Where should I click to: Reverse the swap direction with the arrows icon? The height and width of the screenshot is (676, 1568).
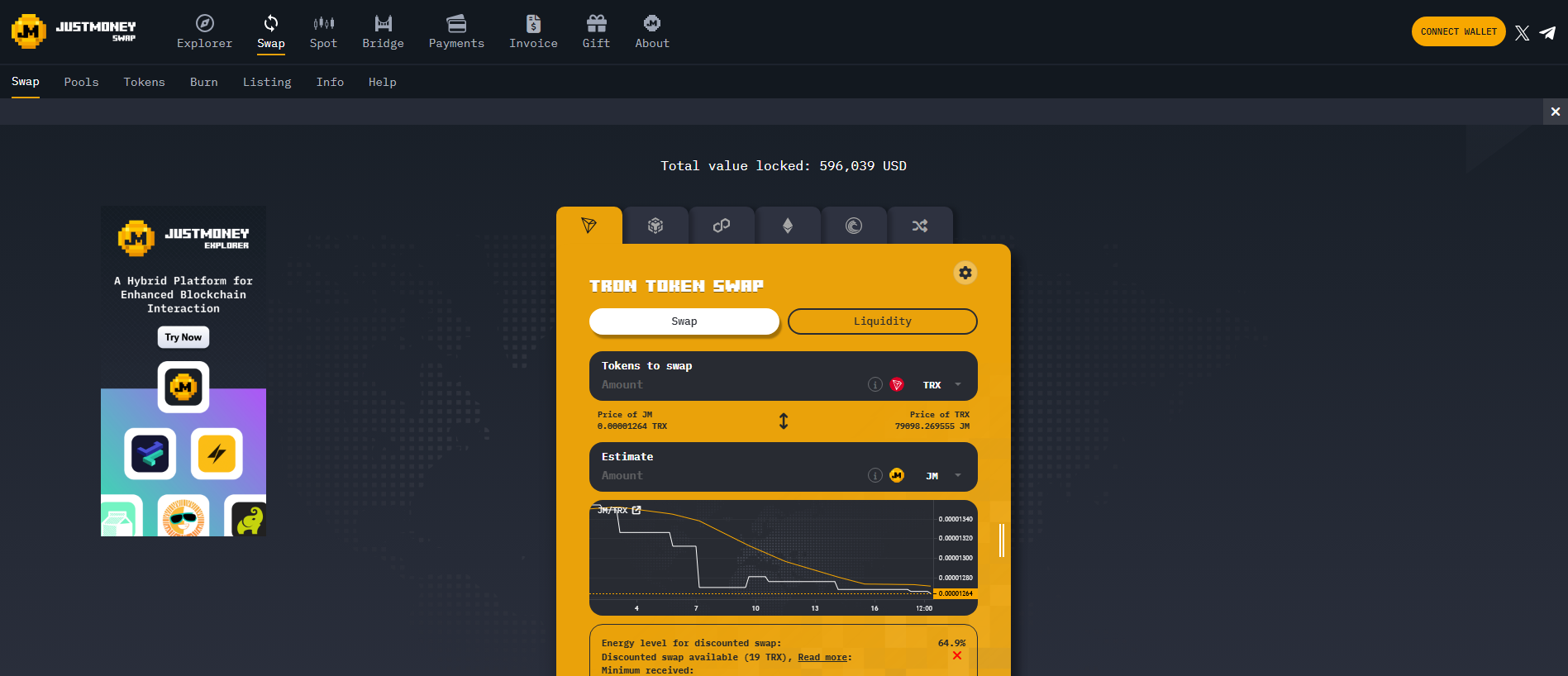coord(784,421)
